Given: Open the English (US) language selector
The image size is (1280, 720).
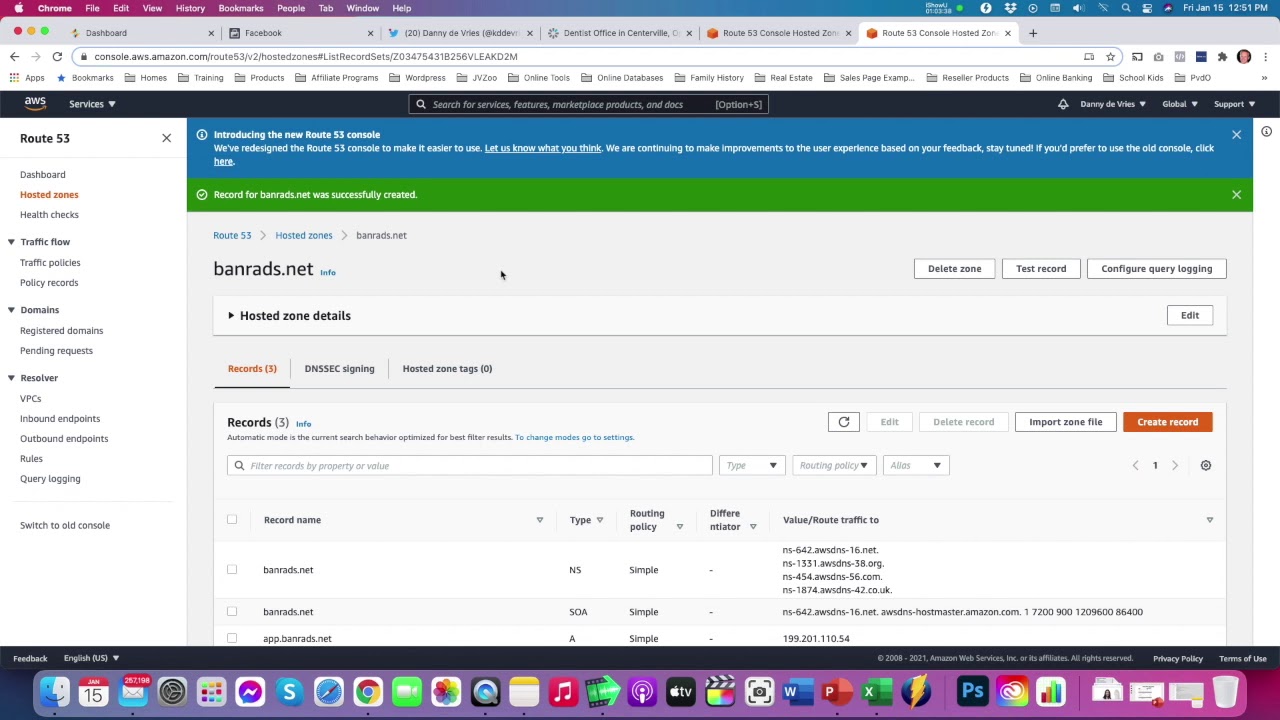Looking at the screenshot, I should 91,658.
